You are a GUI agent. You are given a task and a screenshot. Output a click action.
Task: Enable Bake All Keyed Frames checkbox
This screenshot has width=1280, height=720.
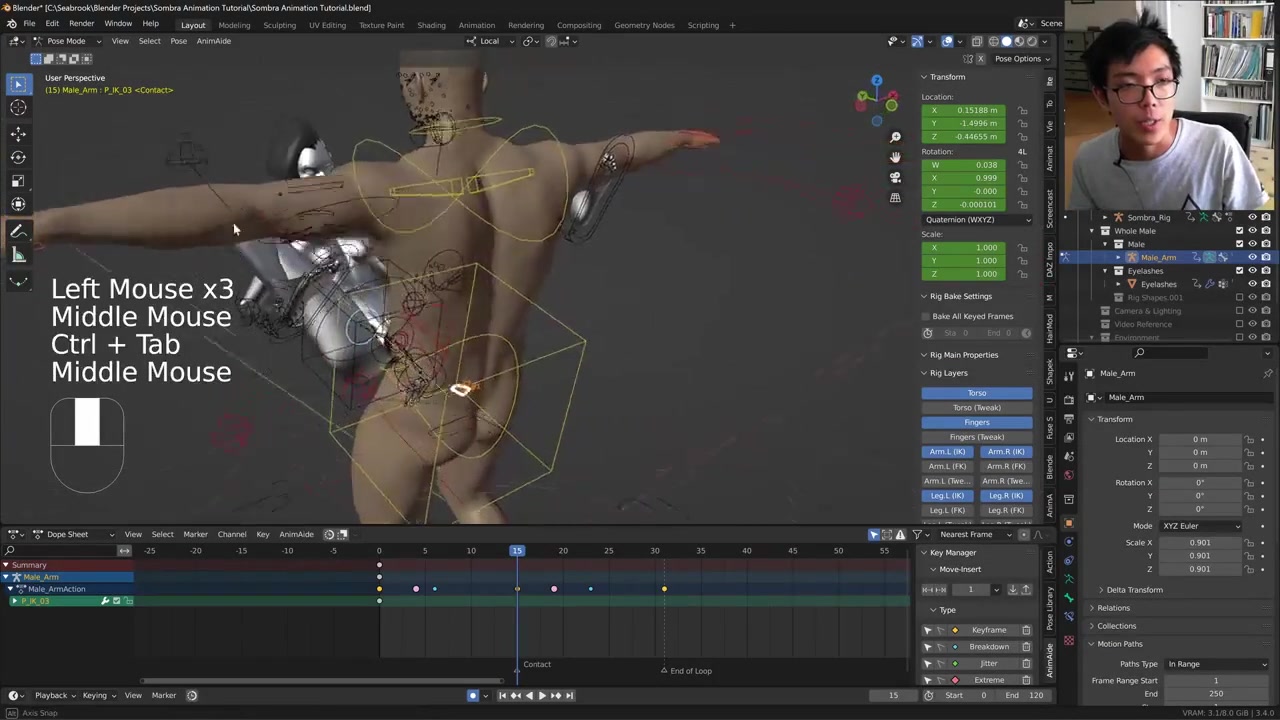pos(927,316)
